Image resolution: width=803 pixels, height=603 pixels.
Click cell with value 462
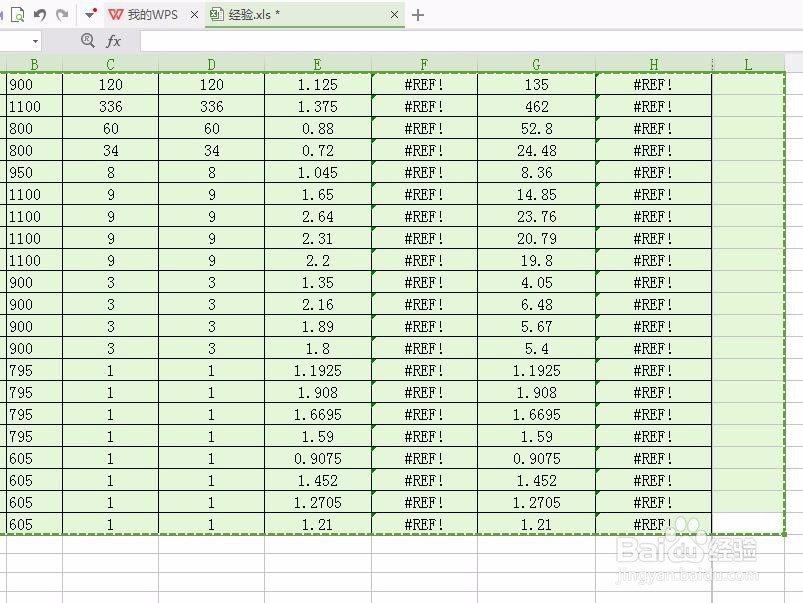536,107
